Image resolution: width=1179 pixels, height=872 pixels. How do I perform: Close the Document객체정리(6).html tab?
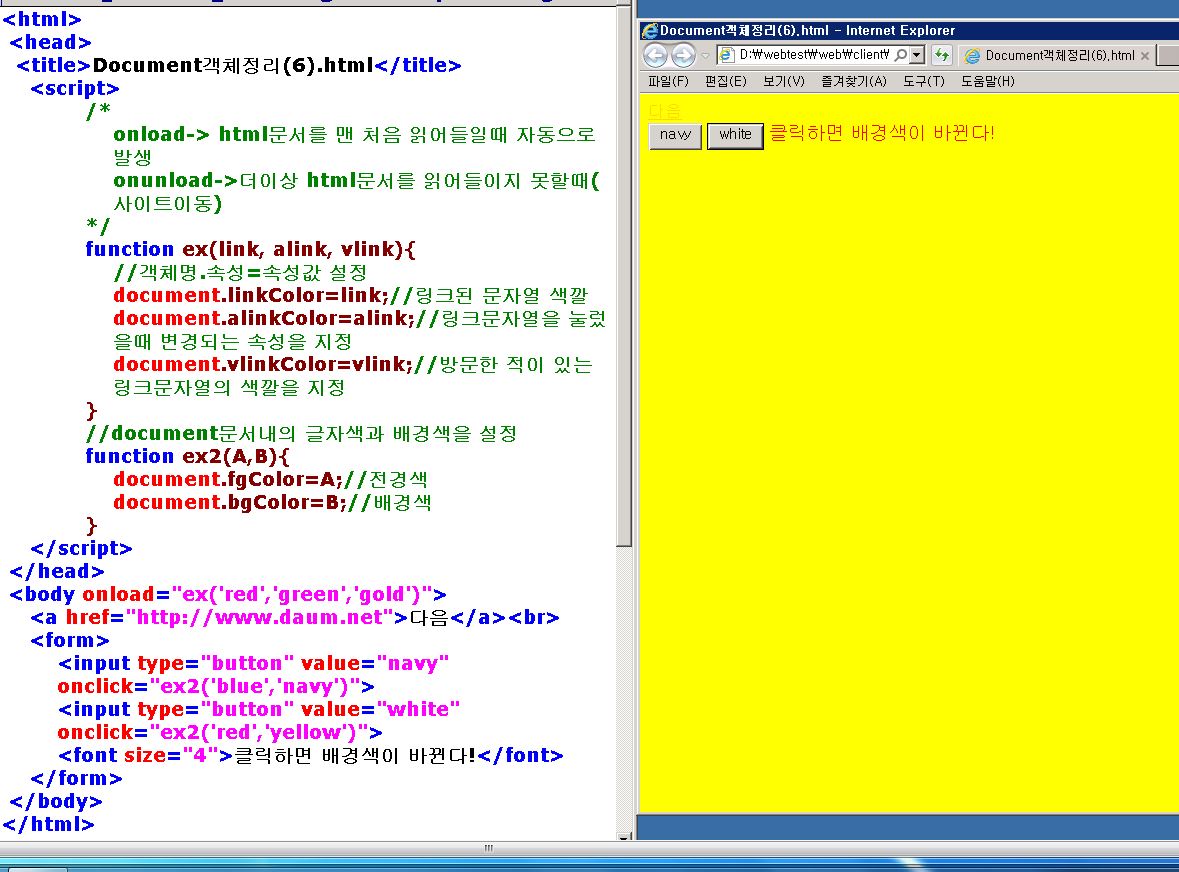pyautogui.click(x=1144, y=56)
